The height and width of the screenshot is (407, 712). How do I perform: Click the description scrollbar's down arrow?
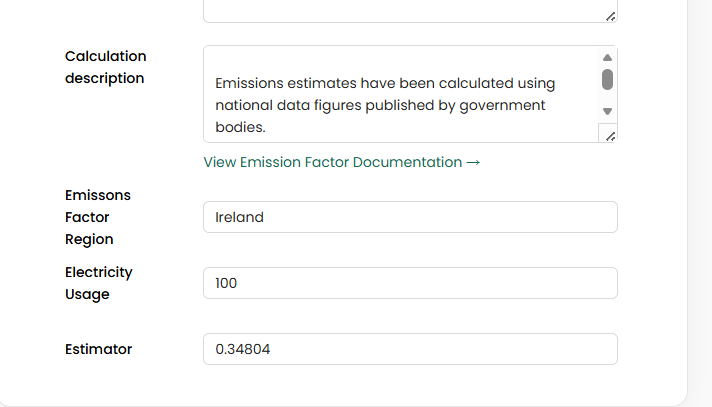click(x=607, y=111)
